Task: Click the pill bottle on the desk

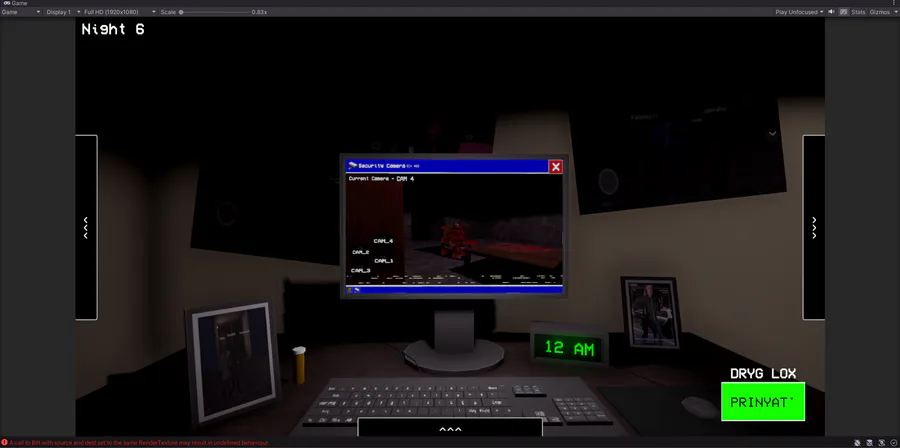Action: [x=299, y=365]
